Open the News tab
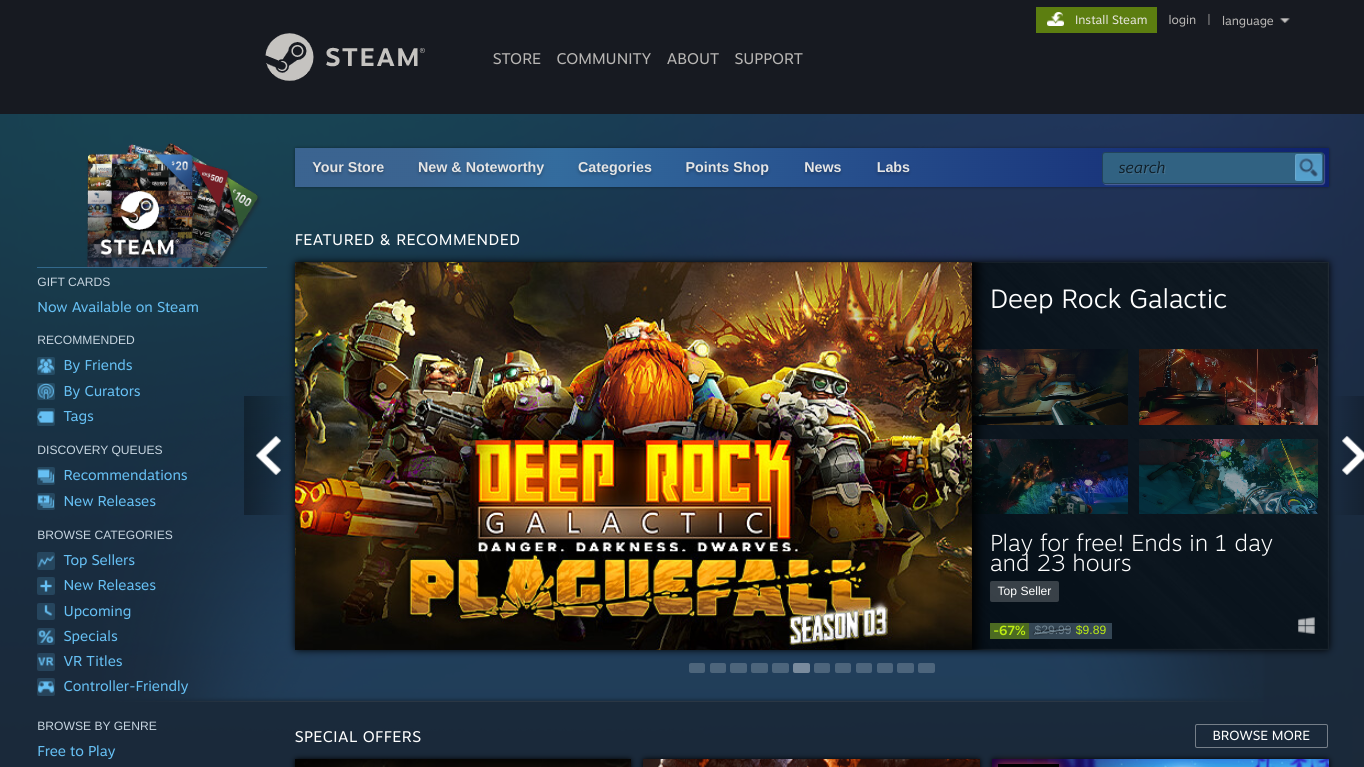1364x767 pixels. pyautogui.click(x=823, y=167)
